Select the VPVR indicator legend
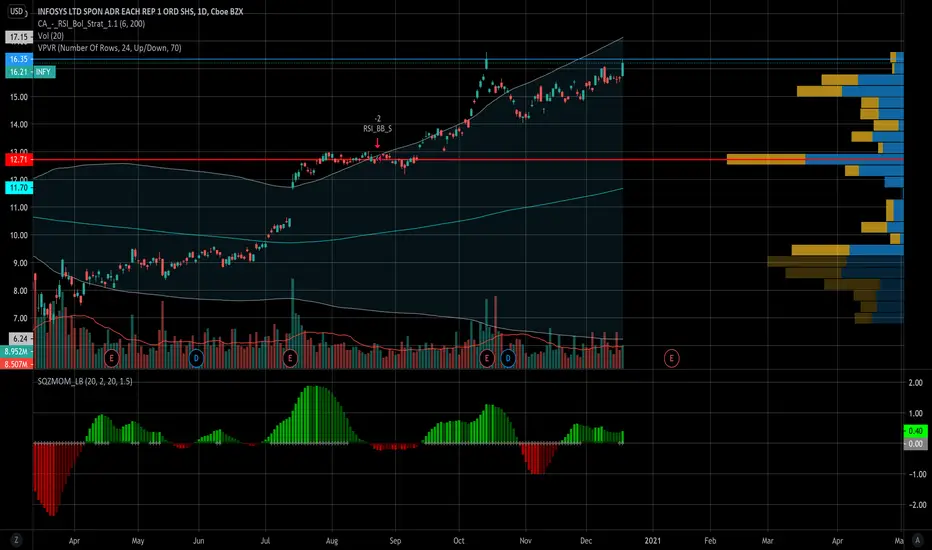This screenshot has height=550, width=932. [109, 48]
